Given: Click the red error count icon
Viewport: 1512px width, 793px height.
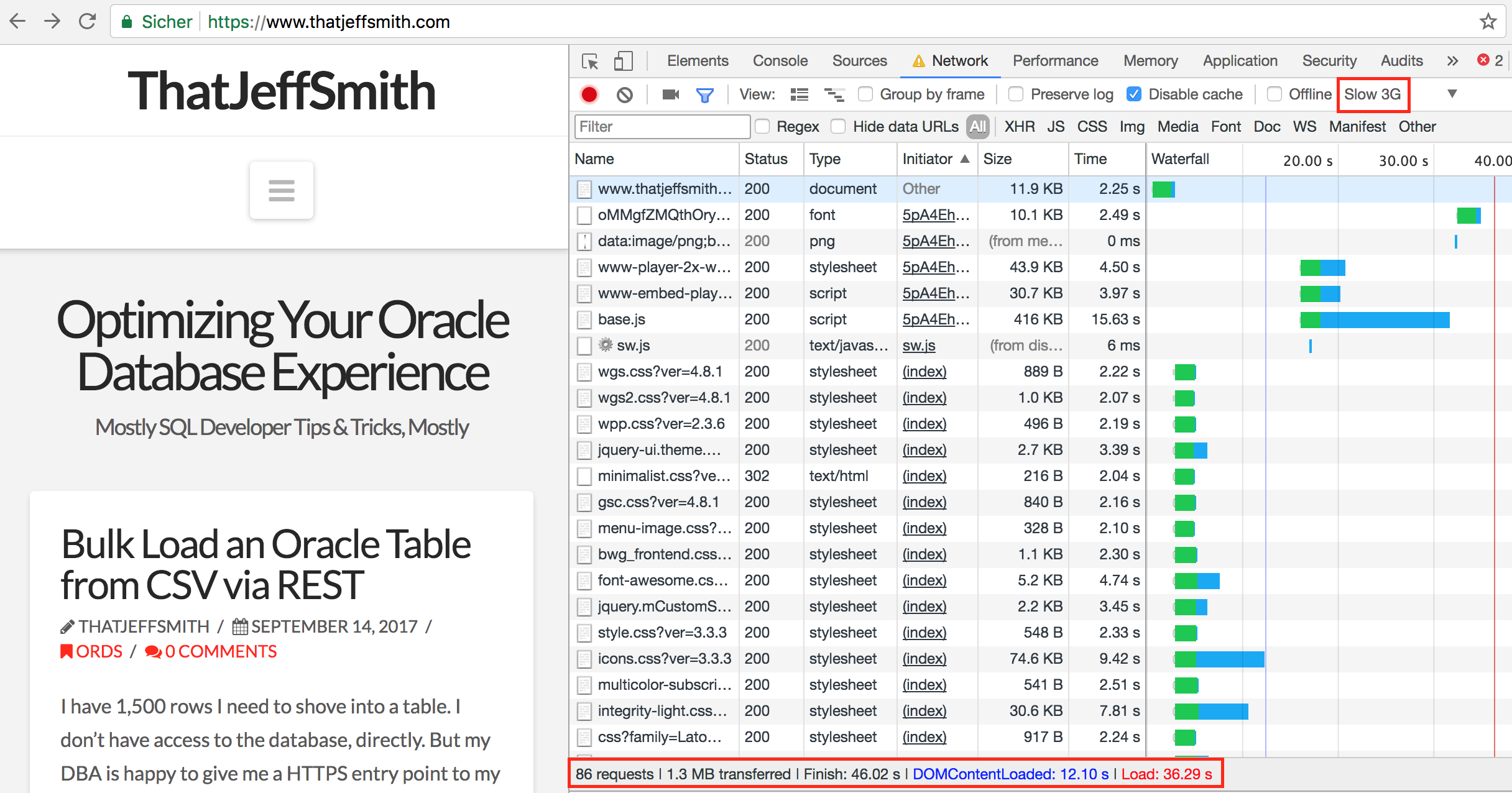Looking at the screenshot, I should pyautogui.click(x=1483, y=60).
